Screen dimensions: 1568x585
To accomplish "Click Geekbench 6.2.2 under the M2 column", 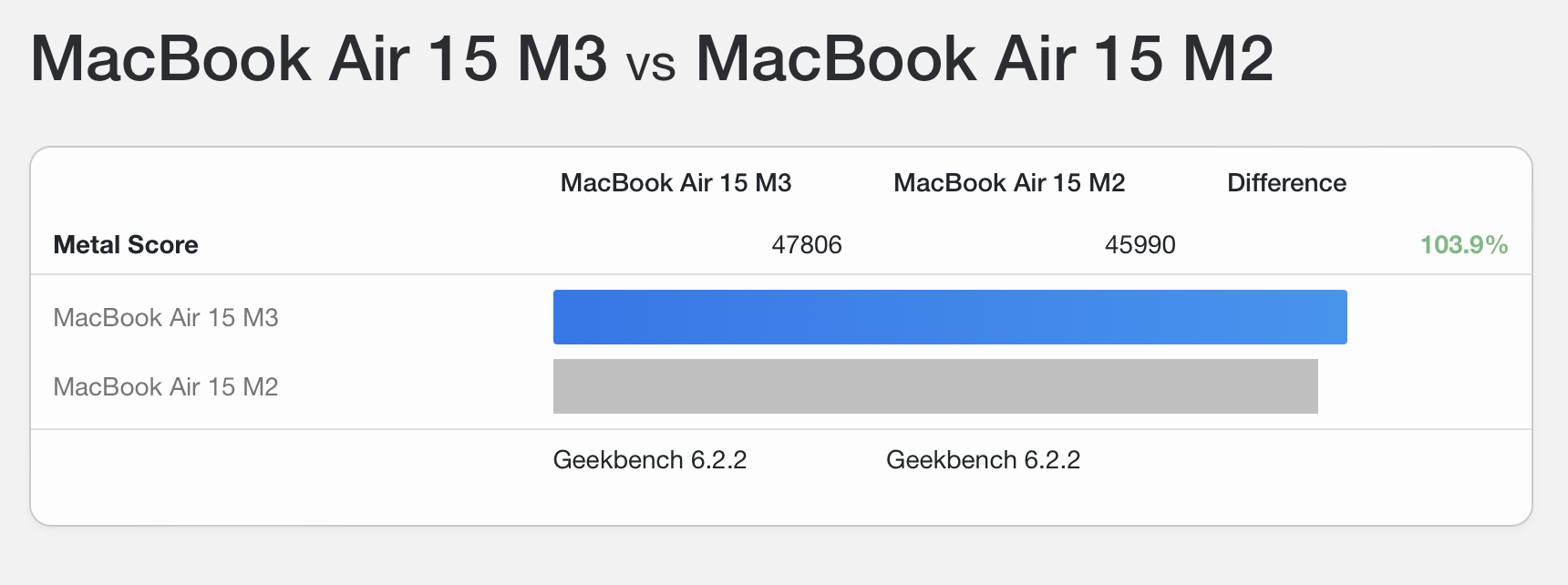I will coord(983,460).
